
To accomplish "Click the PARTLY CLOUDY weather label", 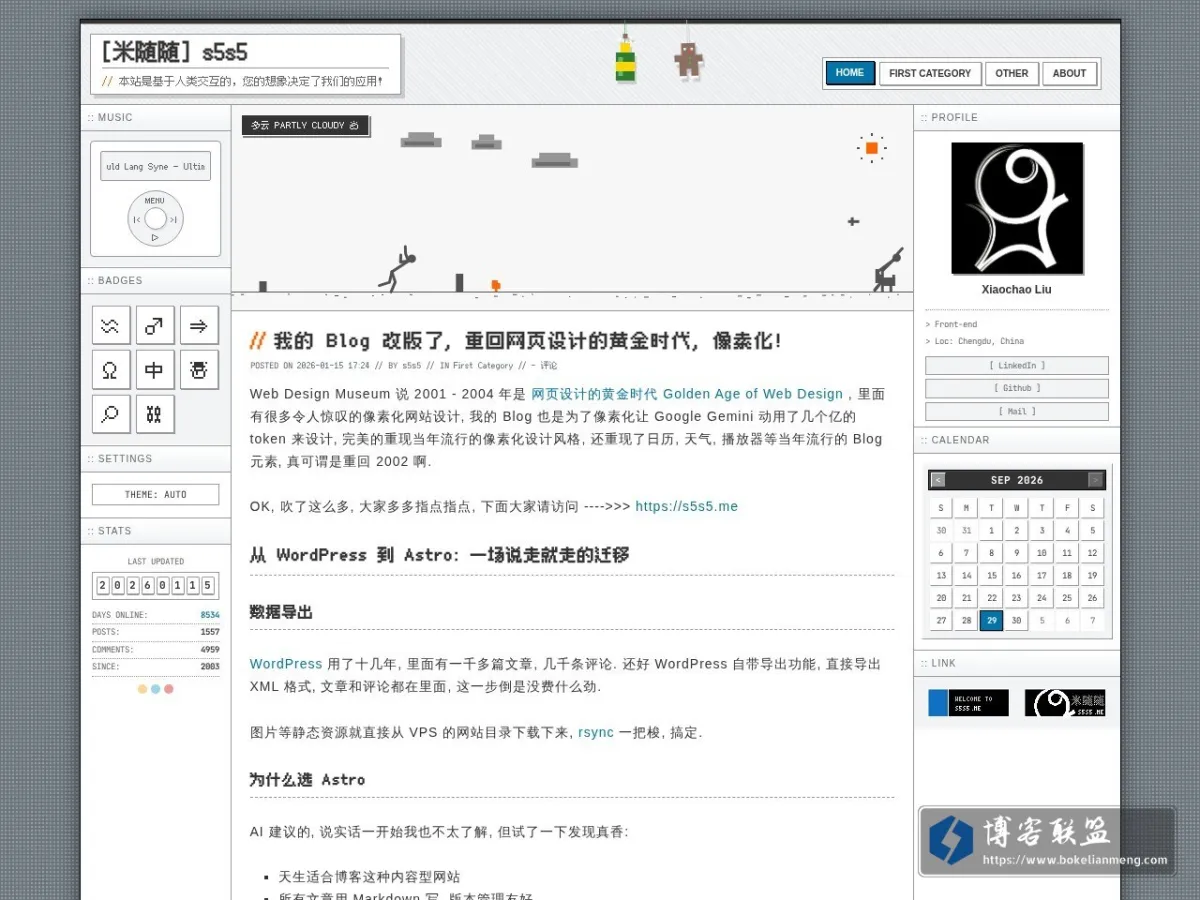I will click(x=305, y=125).
